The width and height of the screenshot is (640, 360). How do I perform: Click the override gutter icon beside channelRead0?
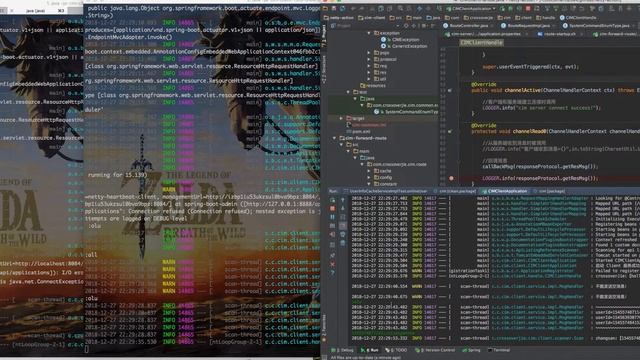[449, 131]
